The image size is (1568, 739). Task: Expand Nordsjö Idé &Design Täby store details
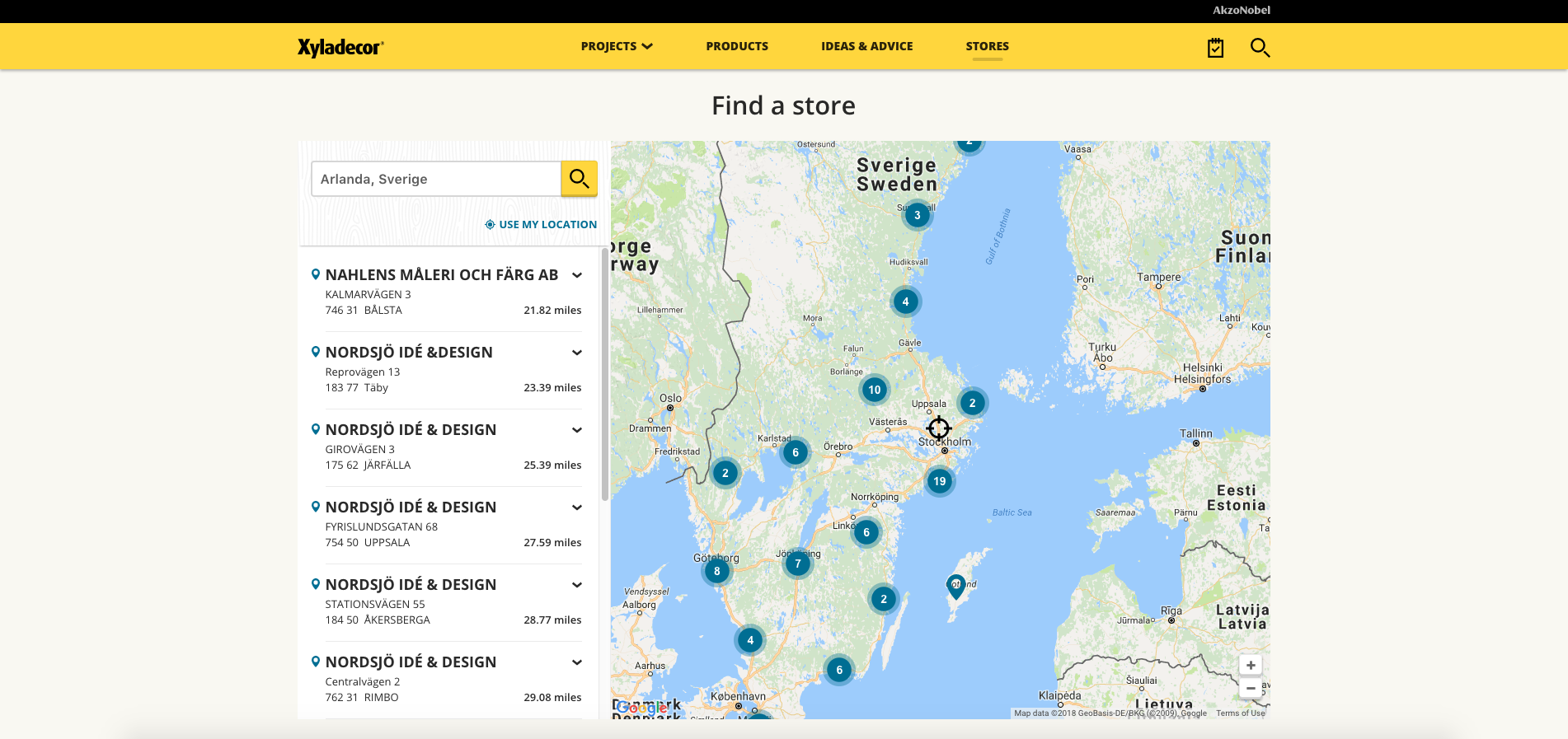coord(577,353)
